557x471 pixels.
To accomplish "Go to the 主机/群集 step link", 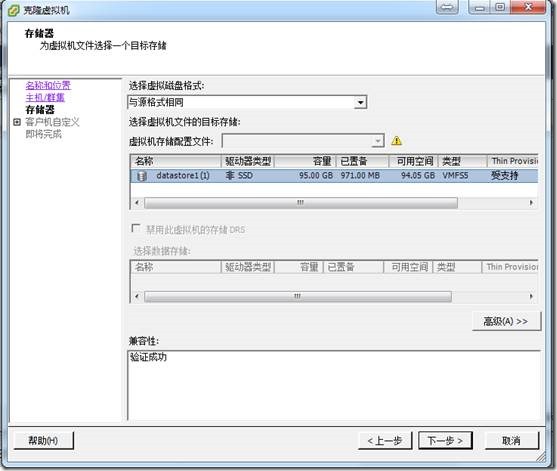I will click(45, 98).
